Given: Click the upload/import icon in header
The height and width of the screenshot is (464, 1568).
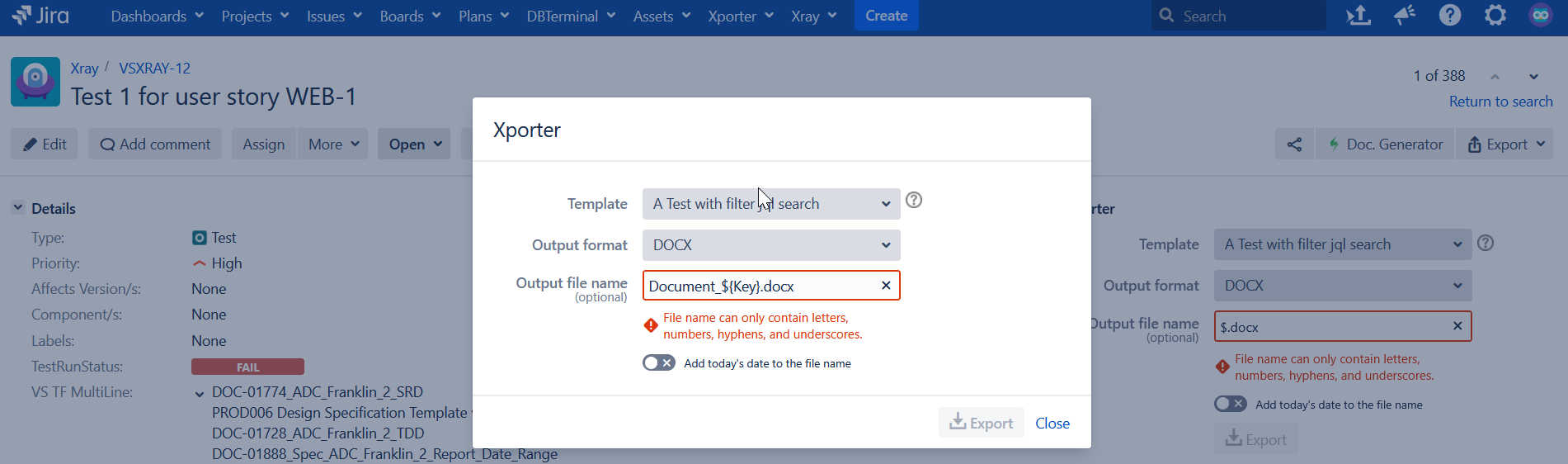Looking at the screenshot, I should tap(1358, 15).
